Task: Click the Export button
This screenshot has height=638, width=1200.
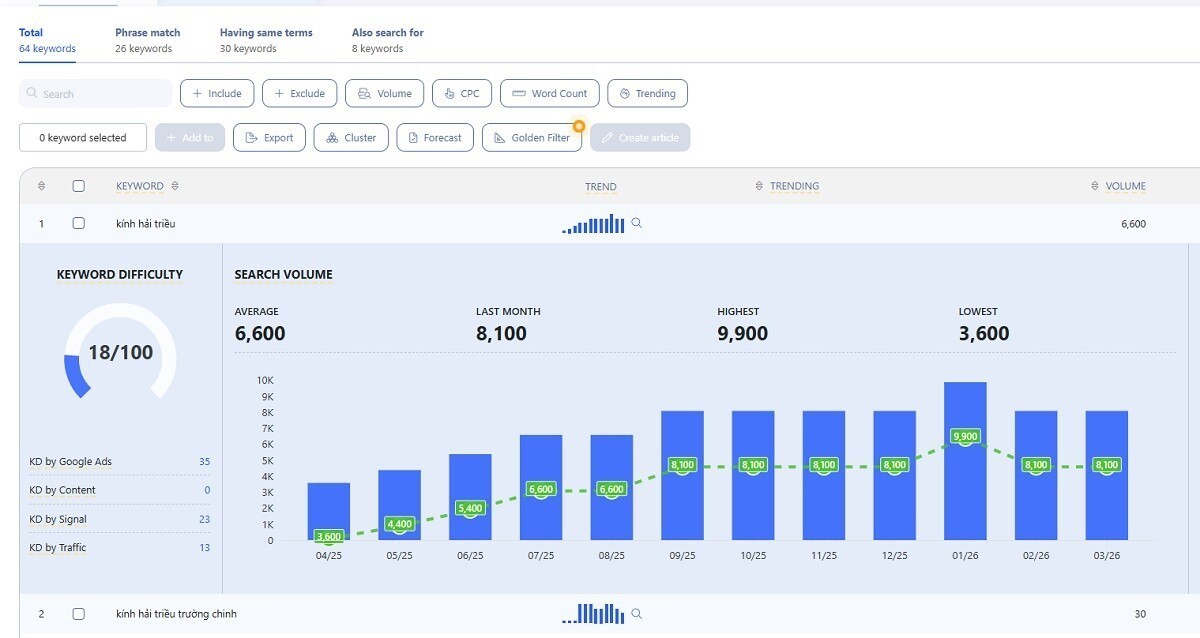Action: point(269,137)
